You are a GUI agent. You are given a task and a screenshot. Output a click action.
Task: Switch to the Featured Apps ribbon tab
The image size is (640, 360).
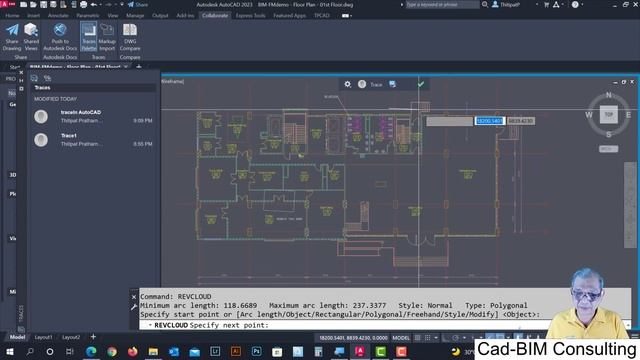pyautogui.click(x=289, y=16)
